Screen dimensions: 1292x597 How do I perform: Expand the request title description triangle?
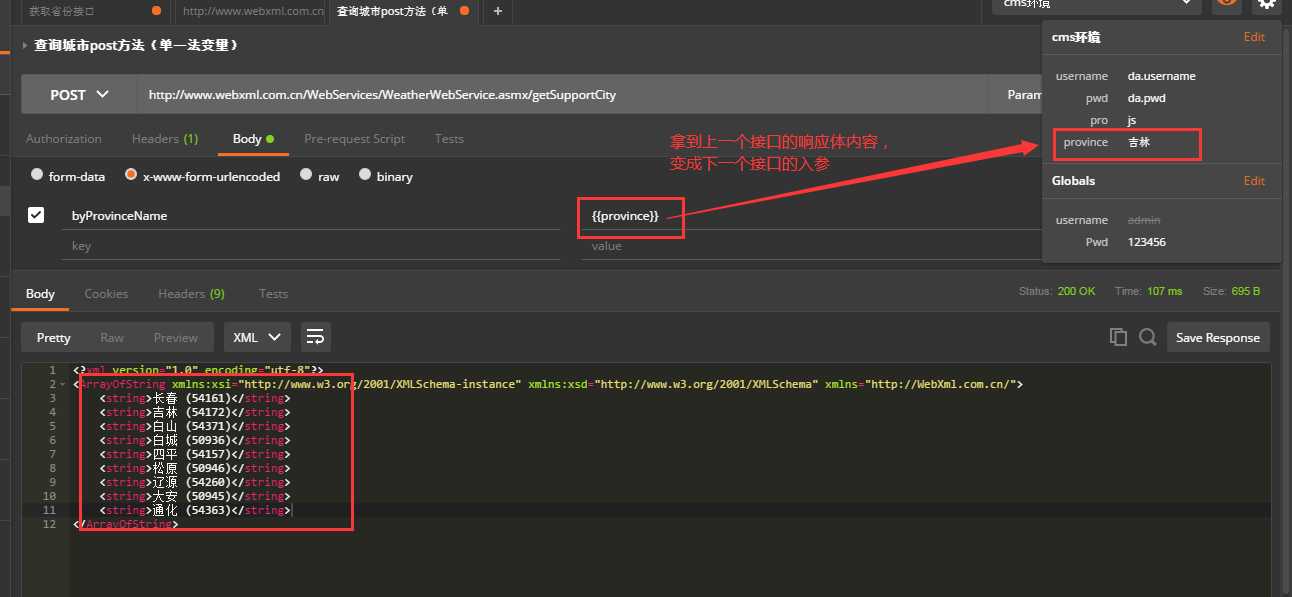pyautogui.click(x=25, y=46)
